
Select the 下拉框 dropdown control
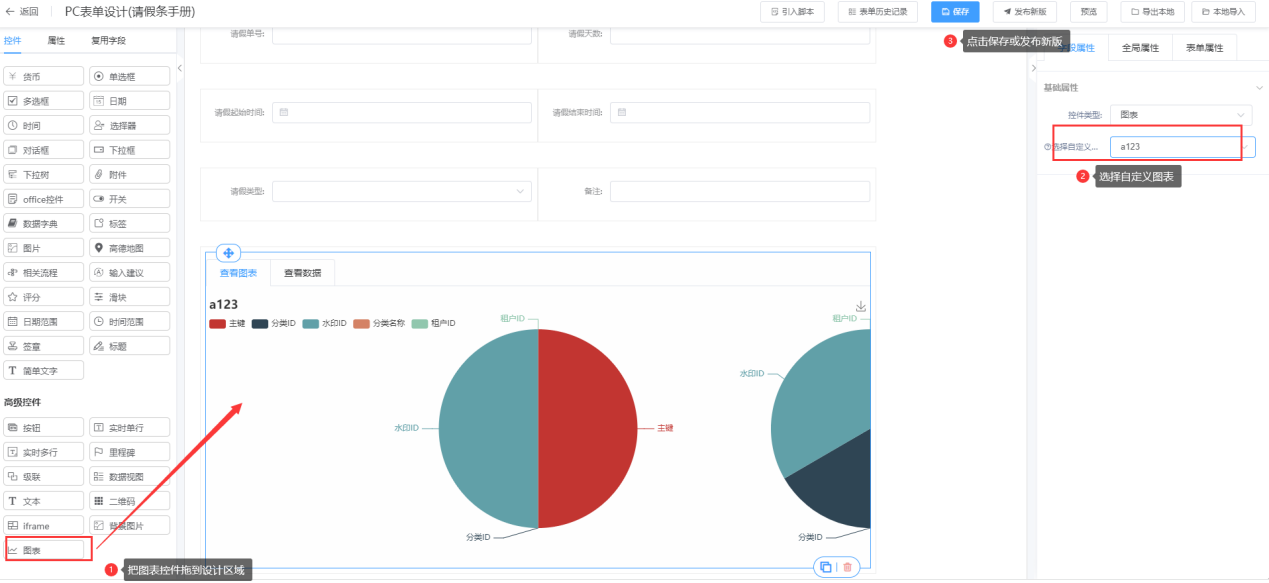click(129, 149)
